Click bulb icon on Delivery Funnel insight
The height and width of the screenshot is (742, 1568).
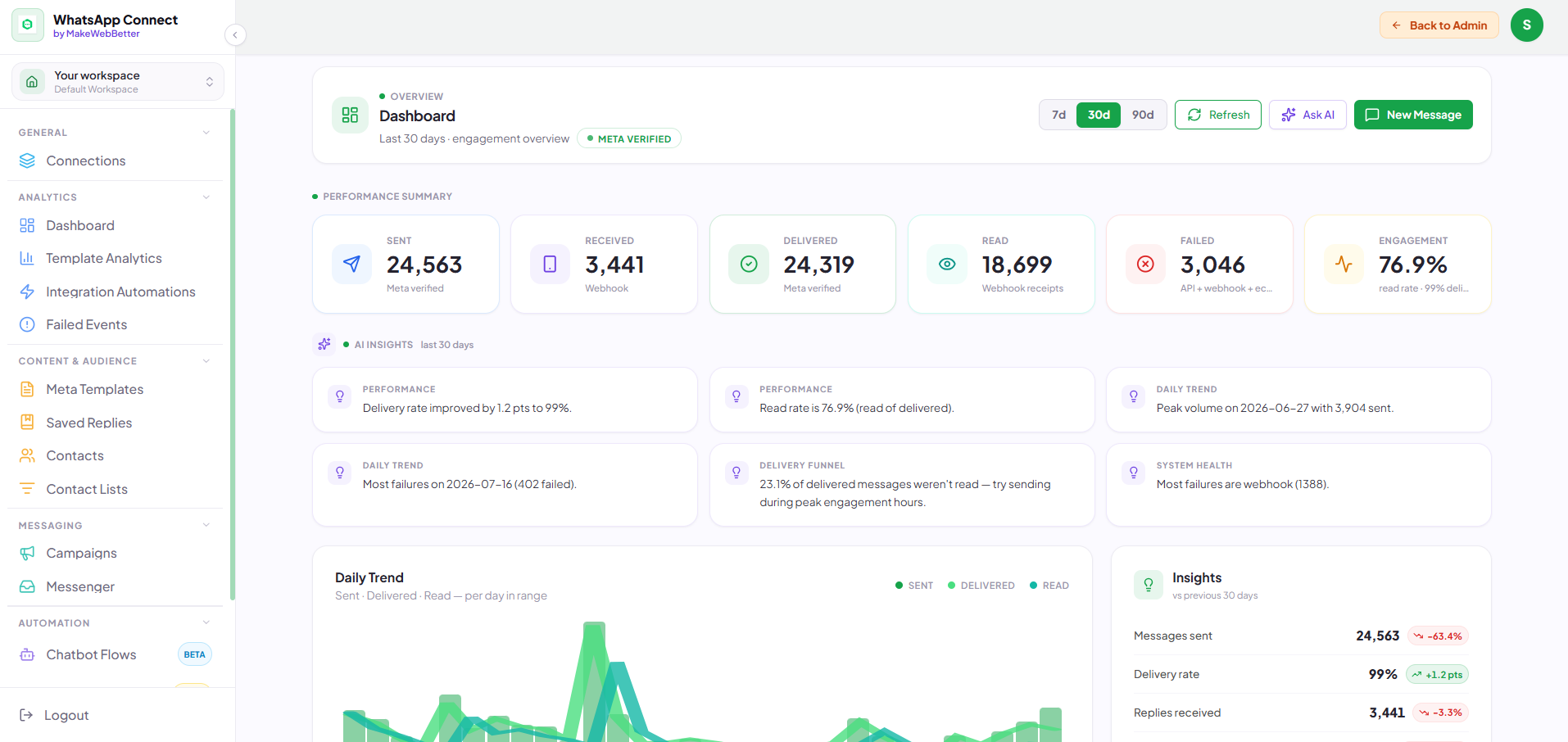[736, 473]
